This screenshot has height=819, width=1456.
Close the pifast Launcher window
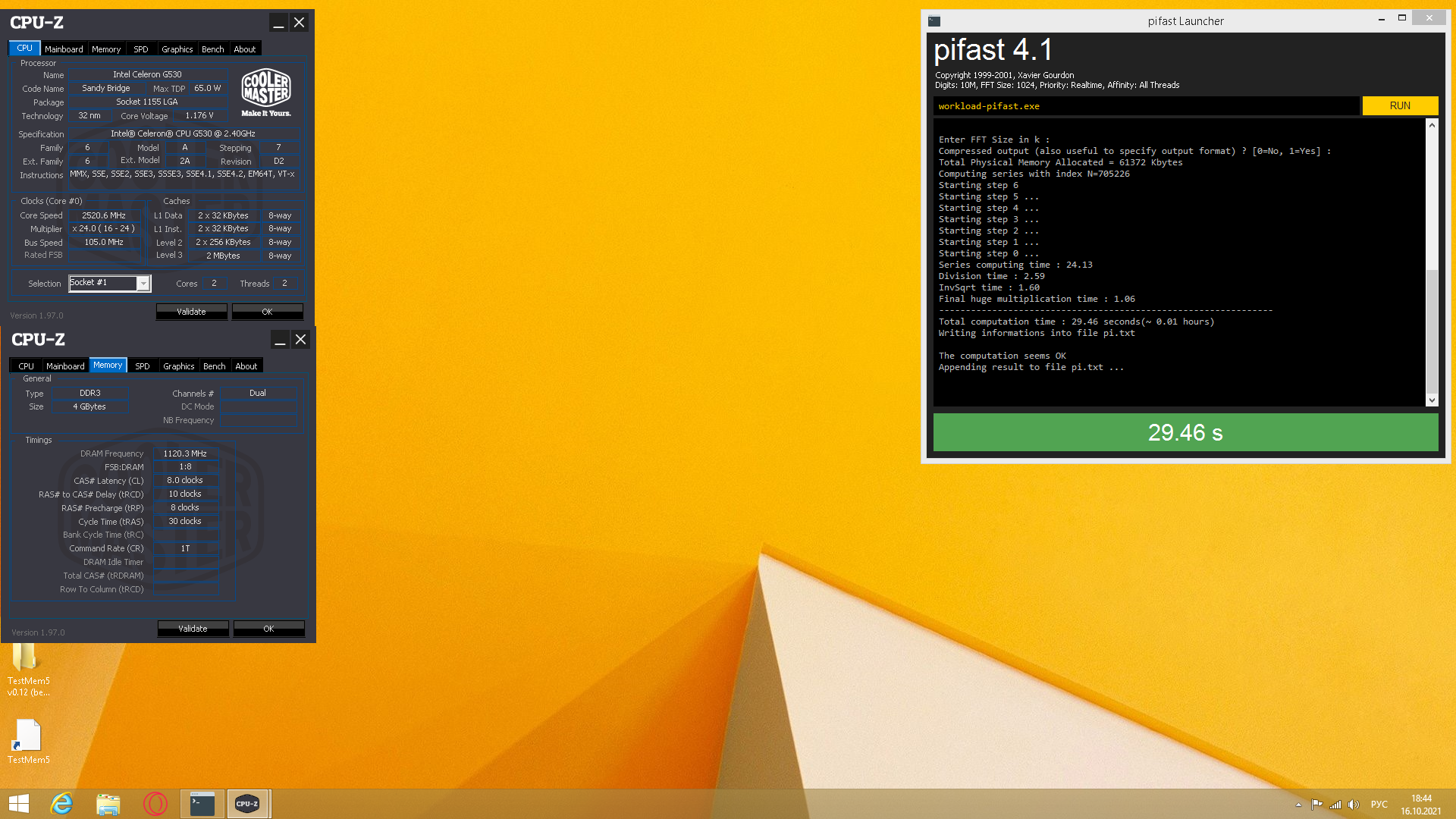(x=1429, y=18)
